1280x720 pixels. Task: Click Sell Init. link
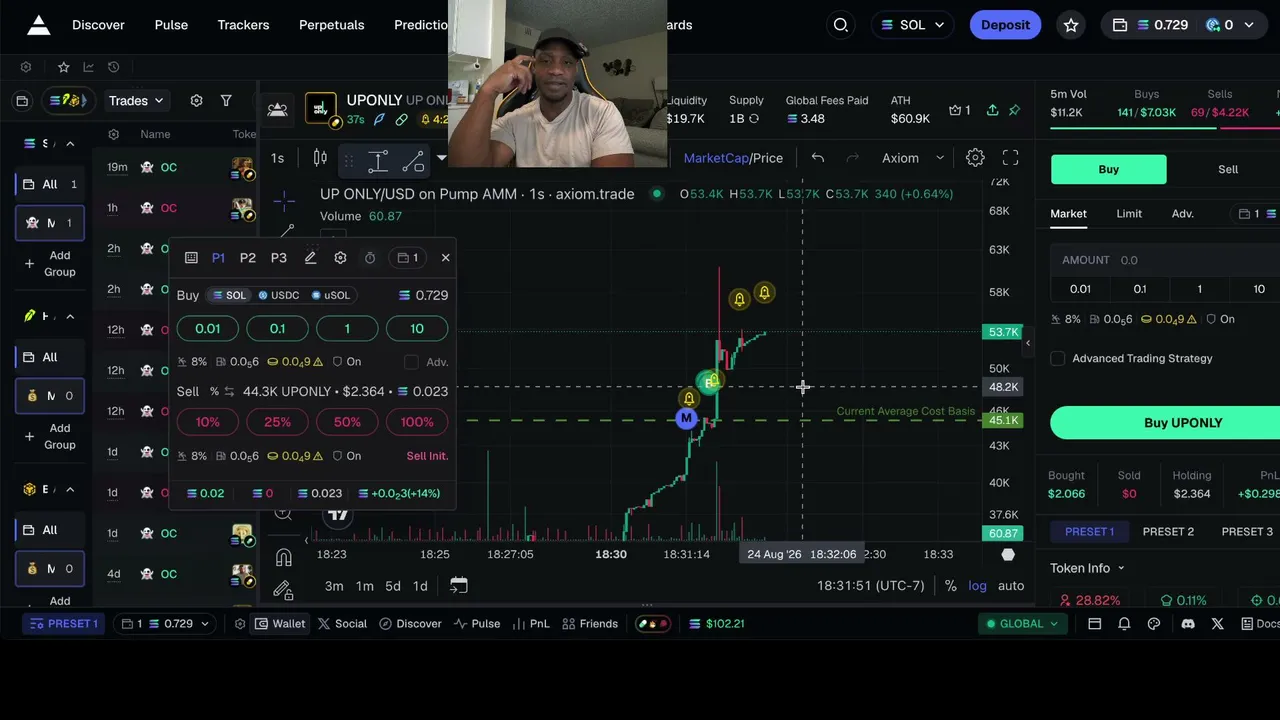(427, 456)
